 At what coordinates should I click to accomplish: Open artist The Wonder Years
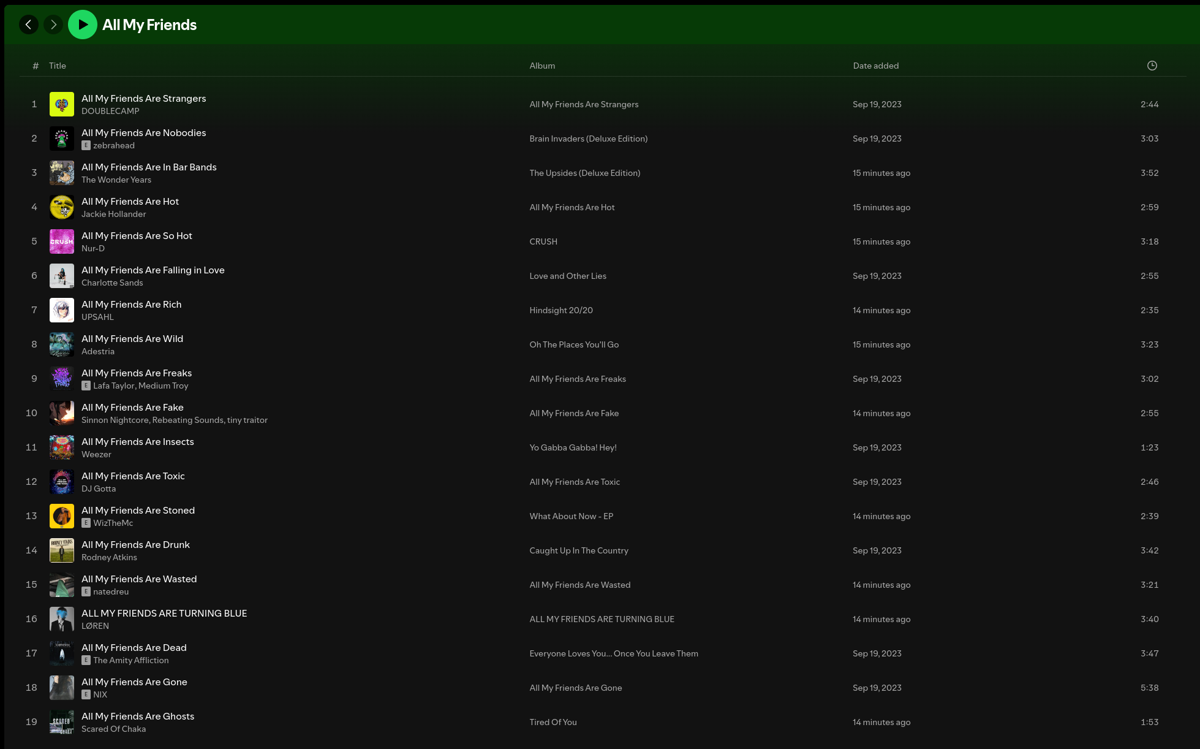click(x=116, y=180)
